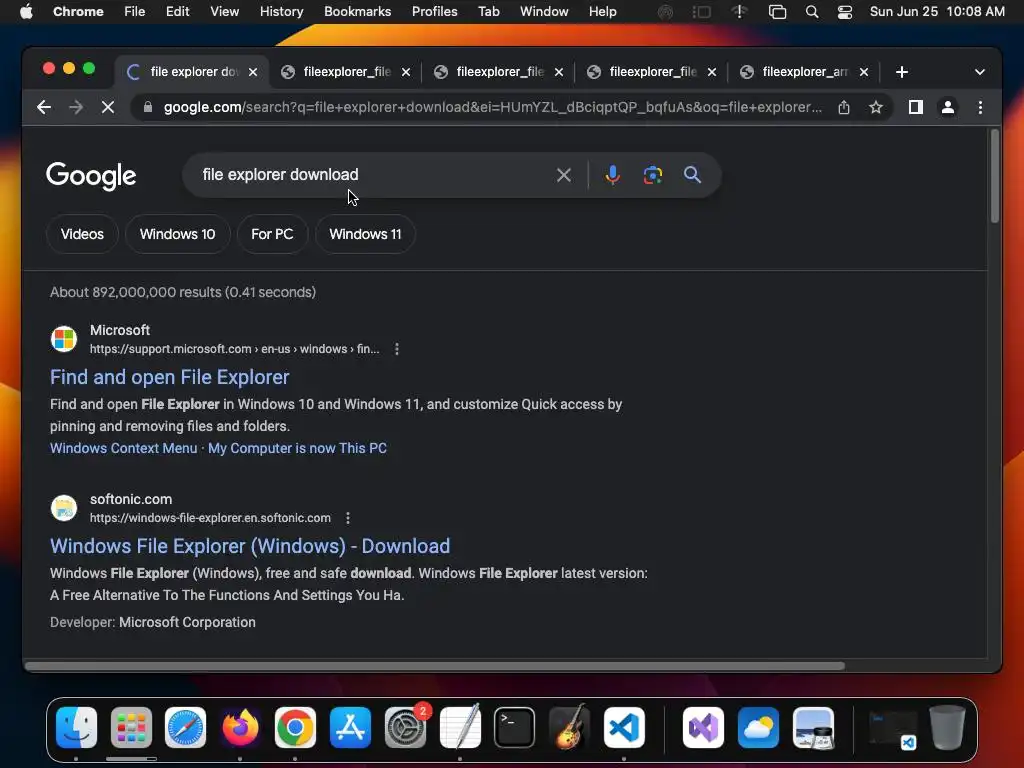Click the Microsoft favicon in the results
1024x768 pixels.
(64, 339)
